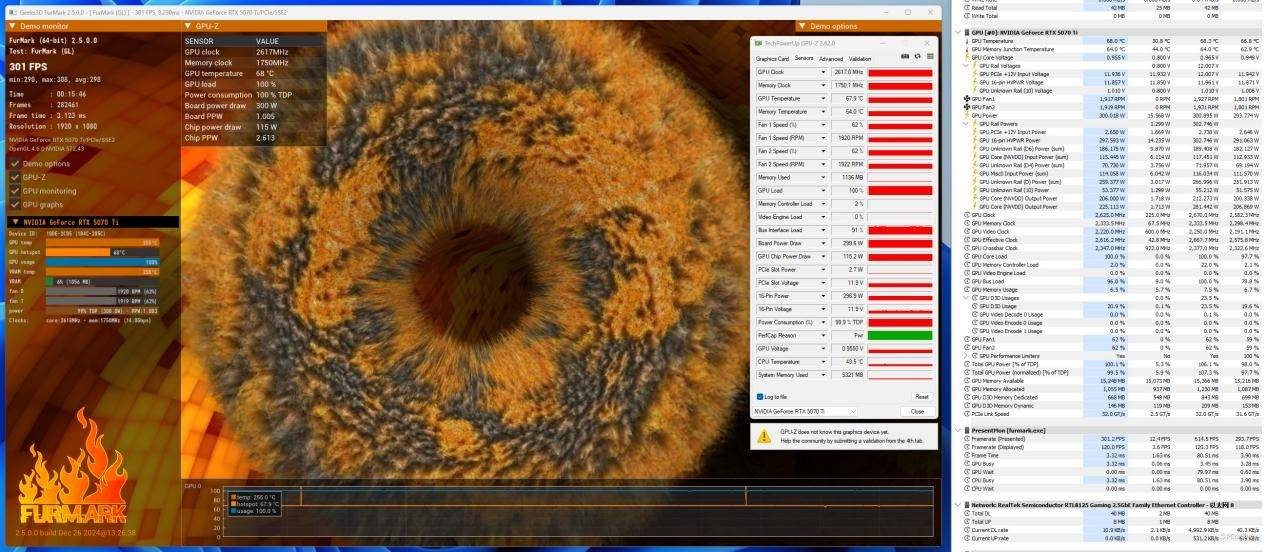The image size is (1267, 552).
Task: Open the GPU selection dropdown in GPU-Z
Action: [853, 411]
